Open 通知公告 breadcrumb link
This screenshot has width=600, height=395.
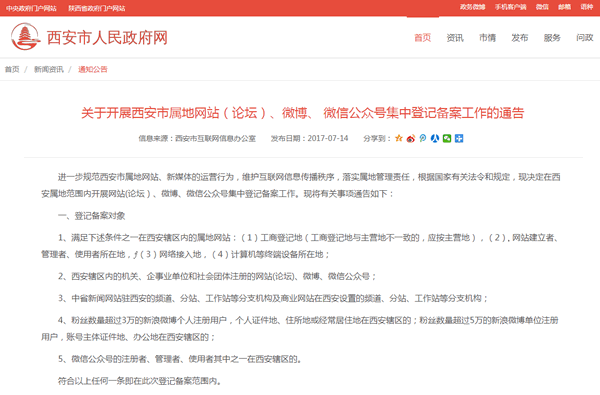point(93,69)
